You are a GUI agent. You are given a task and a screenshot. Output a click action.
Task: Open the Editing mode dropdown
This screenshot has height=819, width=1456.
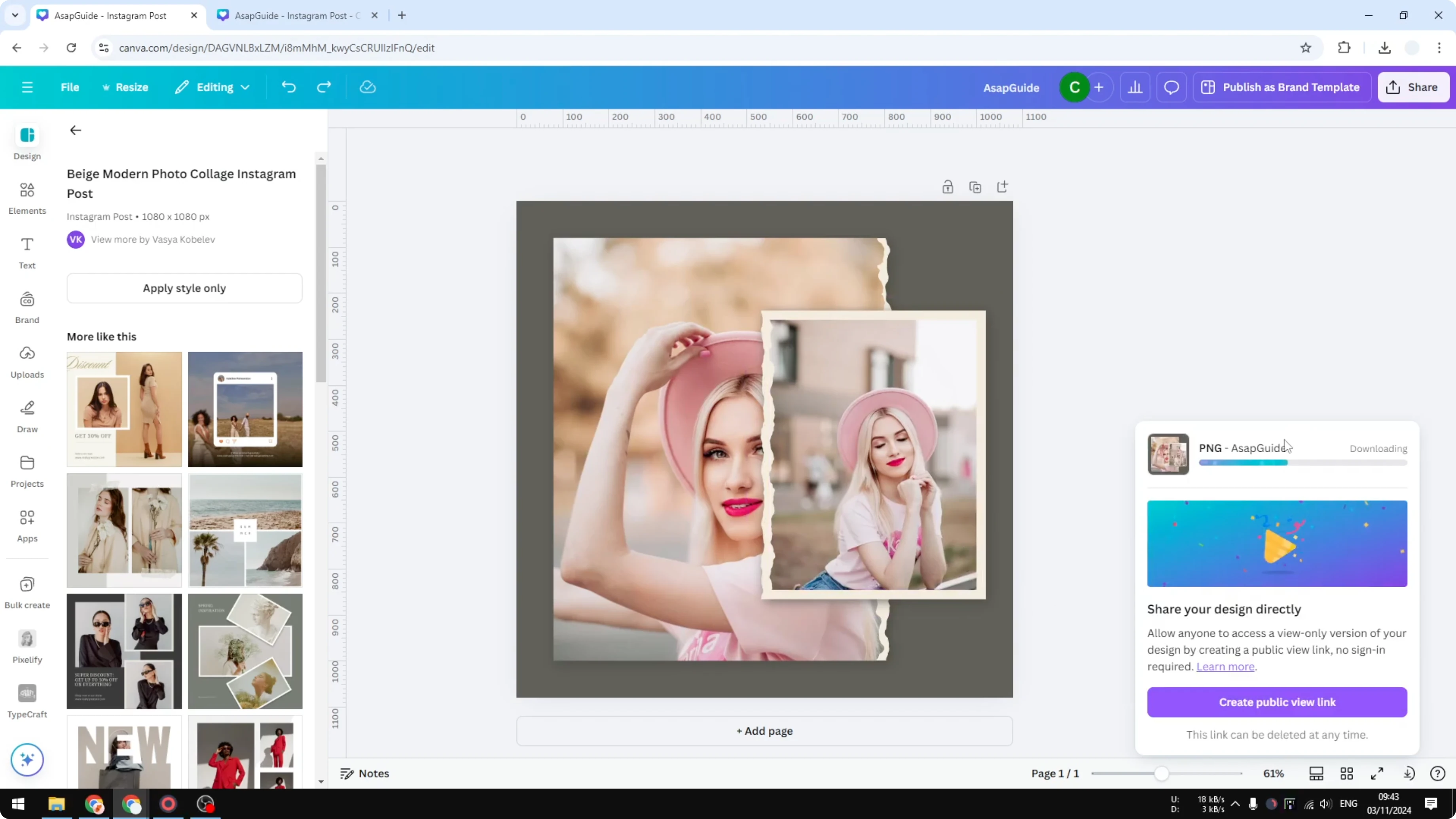[x=212, y=87]
